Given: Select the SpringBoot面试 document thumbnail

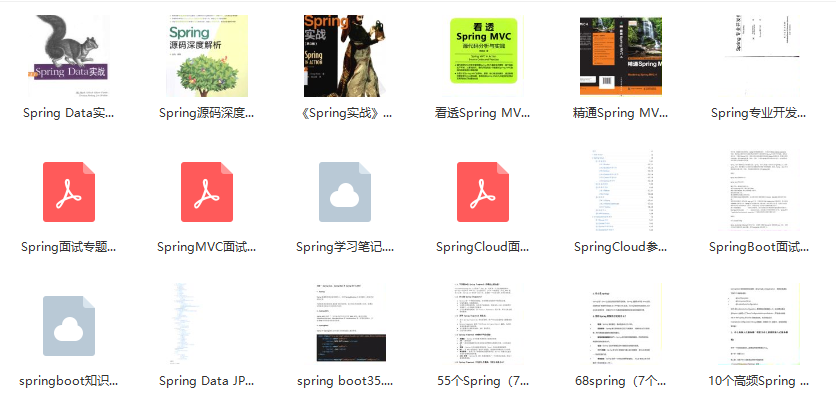Looking at the screenshot, I should (759, 190).
